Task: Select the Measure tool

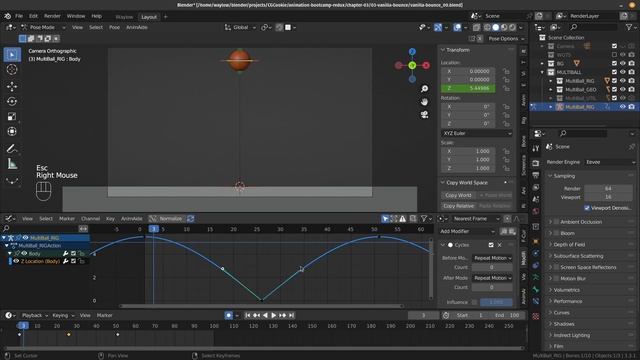Action: [12, 164]
